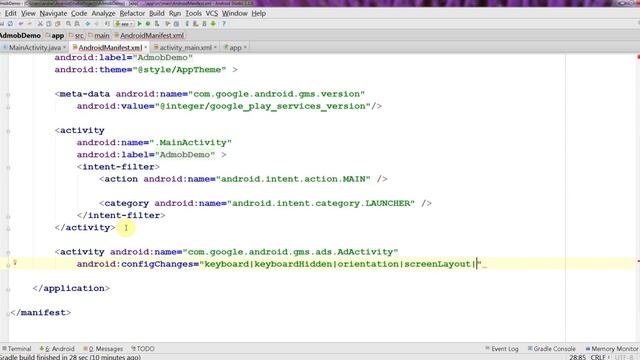Open the VCS menu
Screen dimensions: 640x360
[x=211, y=13]
